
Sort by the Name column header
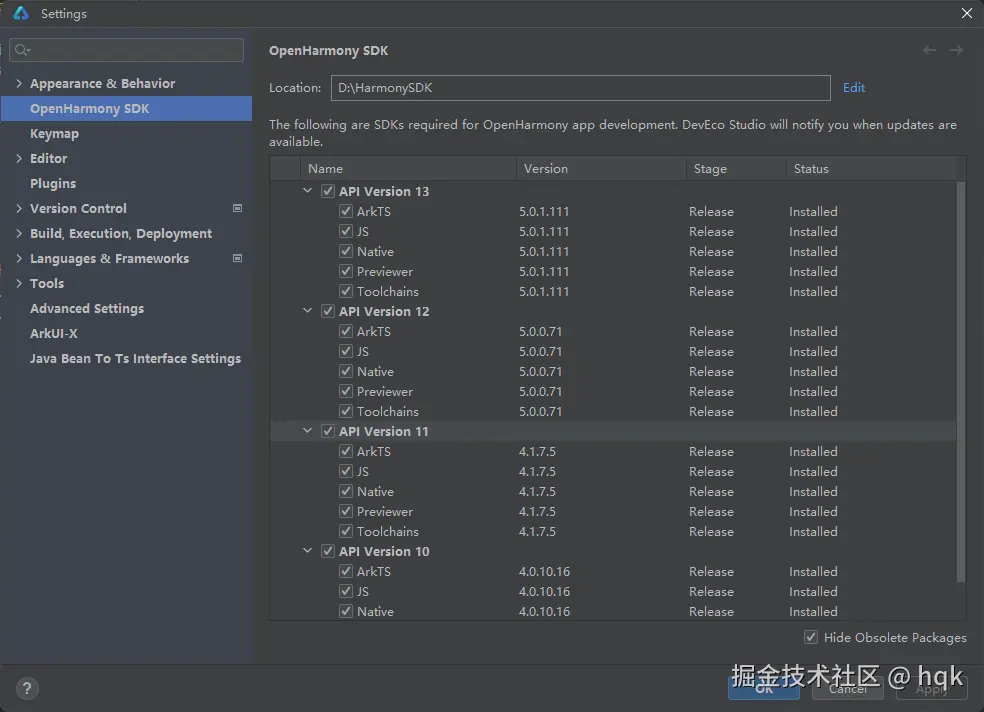pyautogui.click(x=409, y=169)
